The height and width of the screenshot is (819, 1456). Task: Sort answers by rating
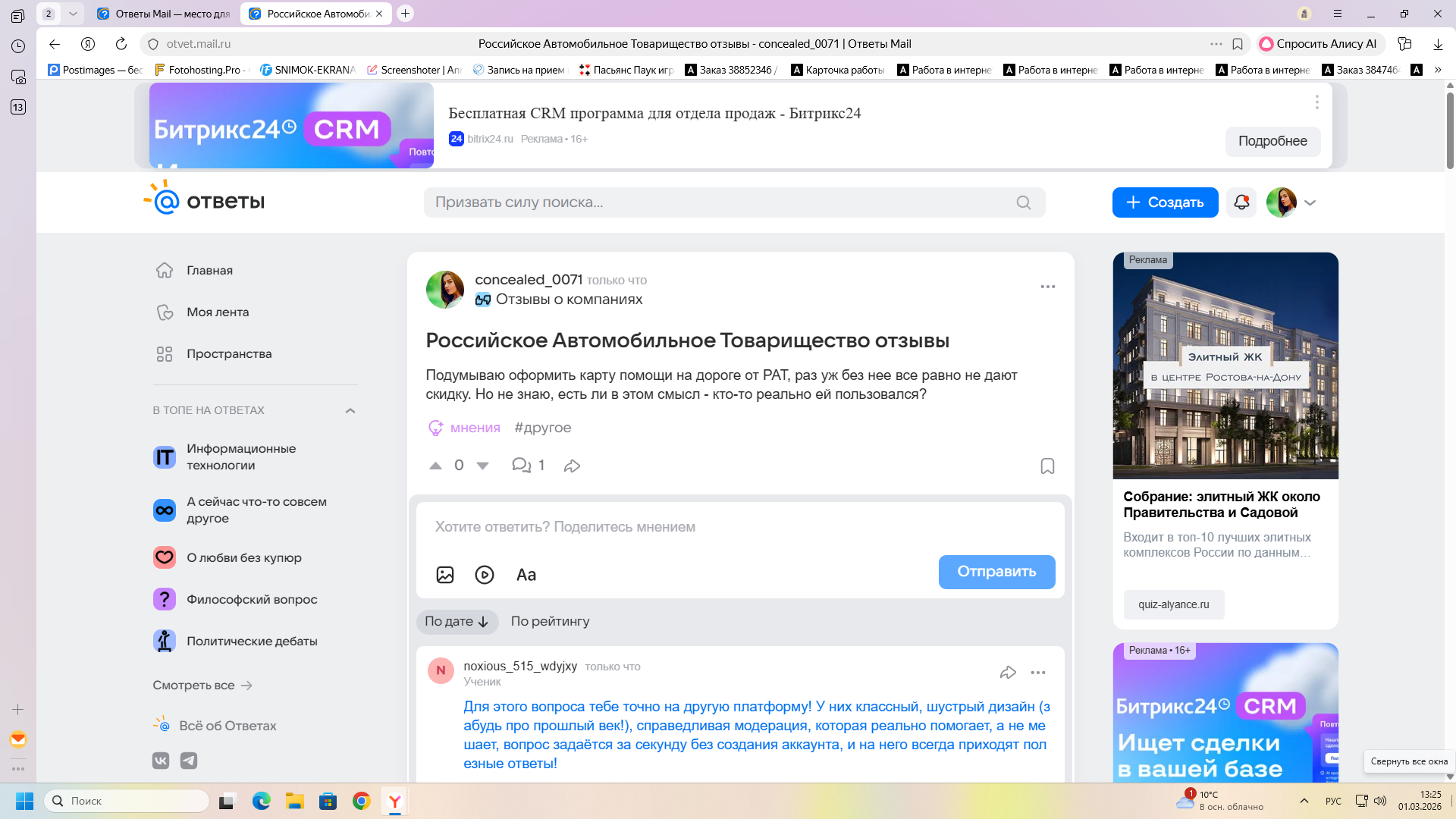pyautogui.click(x=550, y=621)
